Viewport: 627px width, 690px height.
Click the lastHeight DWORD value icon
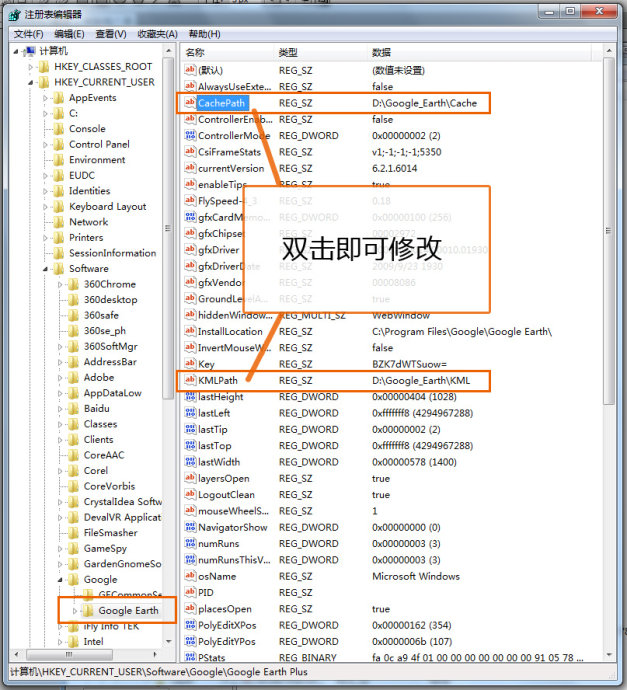pyautogui.click(x=190, y=397)
